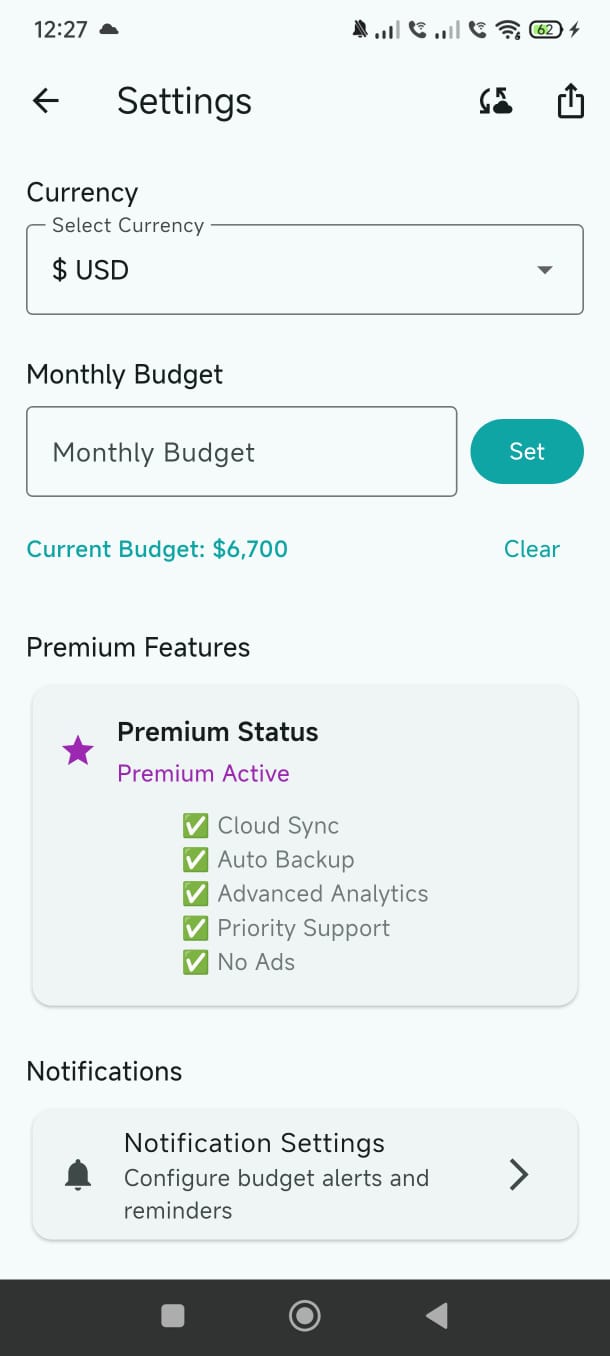Tap the $ USD currency selection
Screen dimensions: 610x1356
[x=92, y=270]
